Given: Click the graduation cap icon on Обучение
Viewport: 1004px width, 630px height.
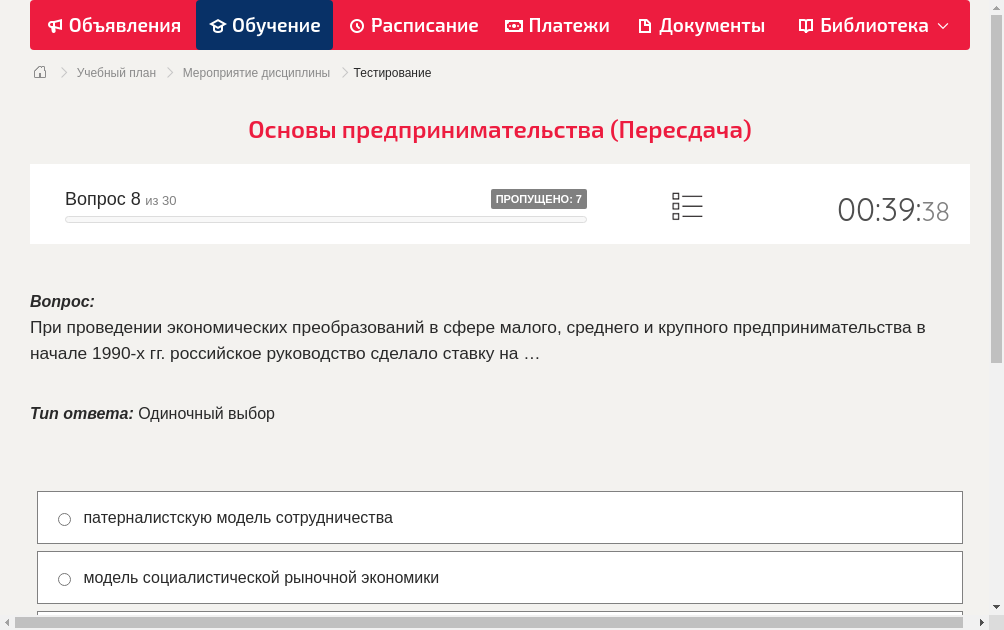Looking at the screenshot, I should point(219,25).
